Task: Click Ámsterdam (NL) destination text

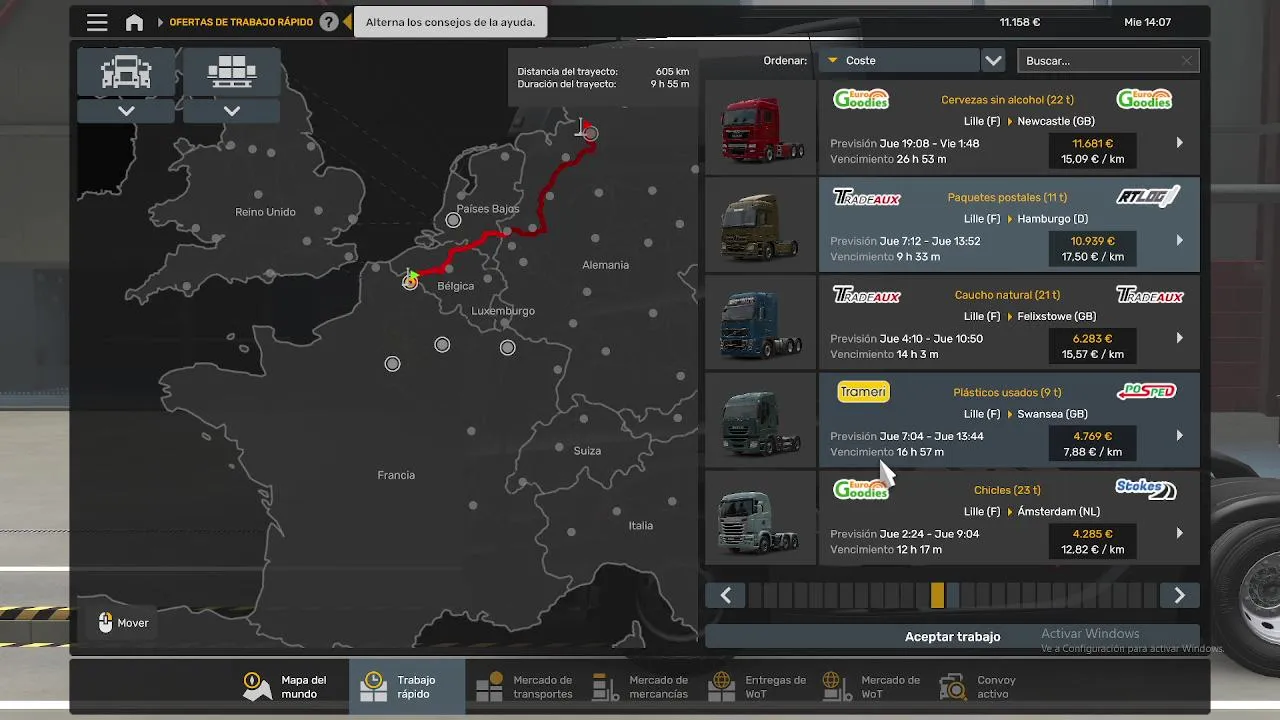Action: tap(1058, 512)
